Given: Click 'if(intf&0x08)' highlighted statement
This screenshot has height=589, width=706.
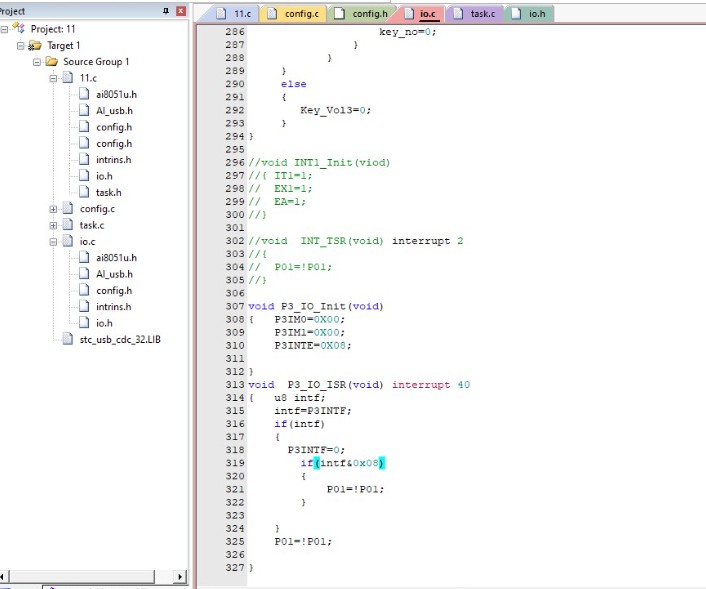Looking at the screenshot, I should coord(343,463).
